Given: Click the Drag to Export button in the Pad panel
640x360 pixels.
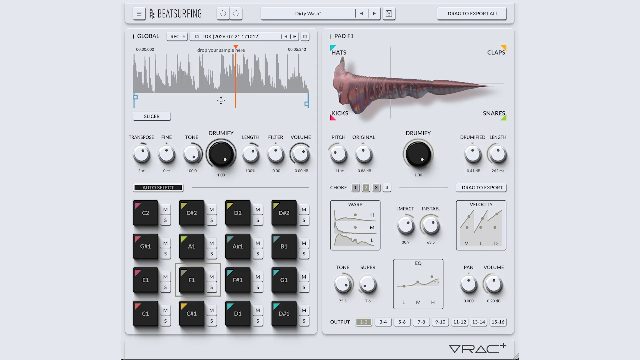Looking at the screenshot, I should (481, 187).
